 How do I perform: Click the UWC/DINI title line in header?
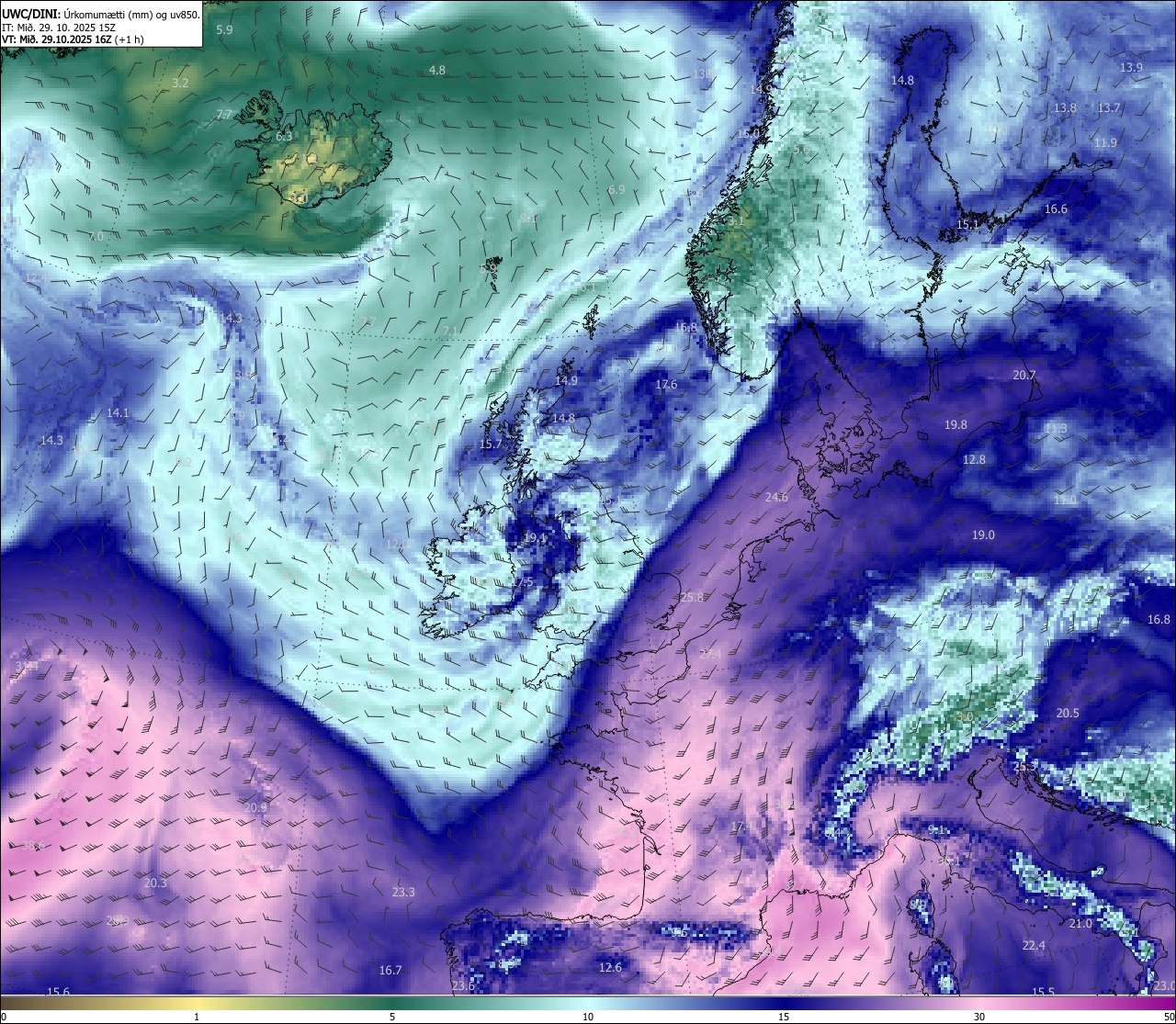(x=100, y=14)
